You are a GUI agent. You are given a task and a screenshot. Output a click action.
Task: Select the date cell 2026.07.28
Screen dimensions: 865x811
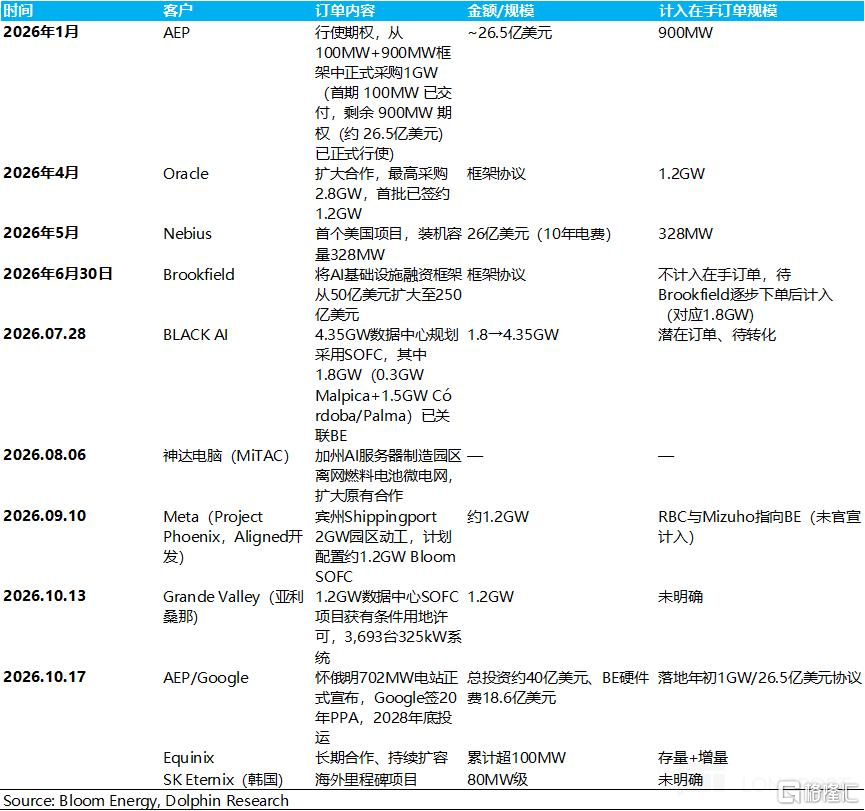(x=45, y=334)
